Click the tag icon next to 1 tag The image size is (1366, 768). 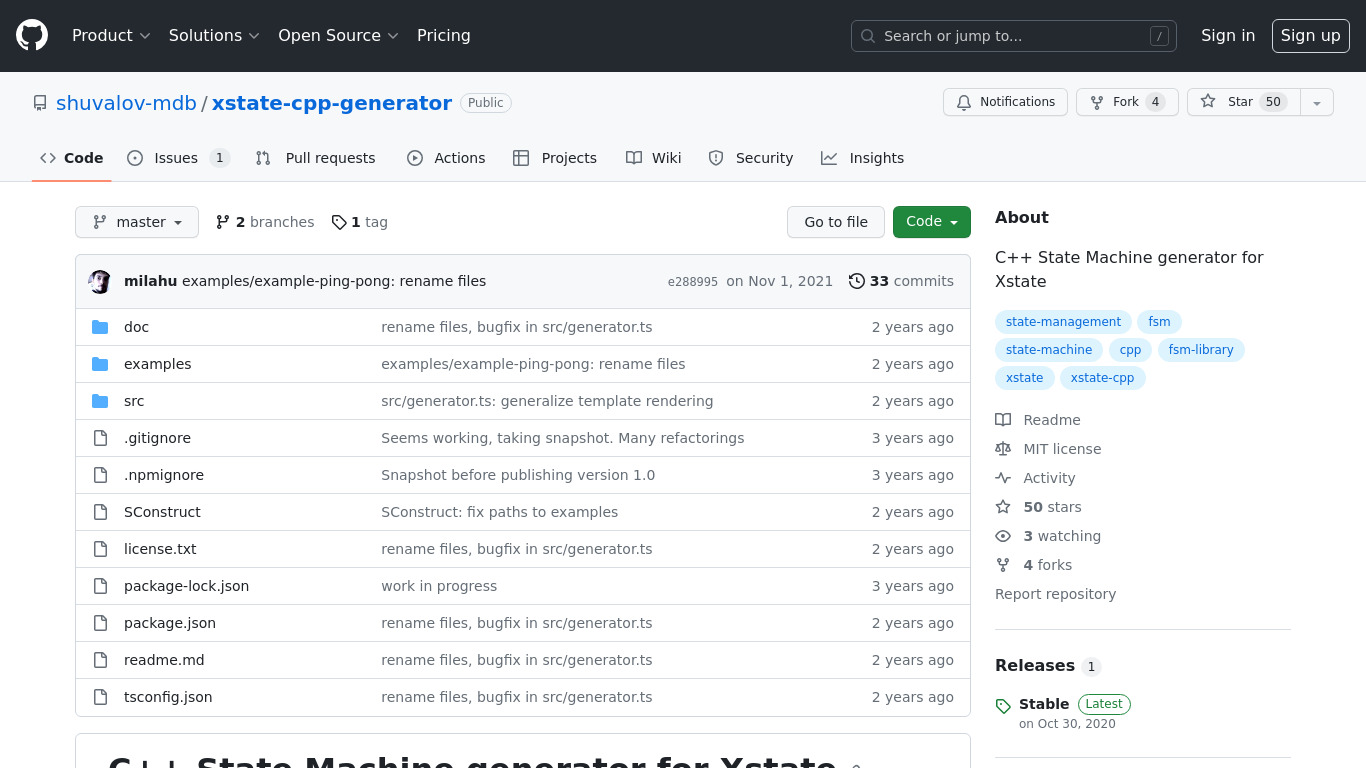click(x=339, y=222)
